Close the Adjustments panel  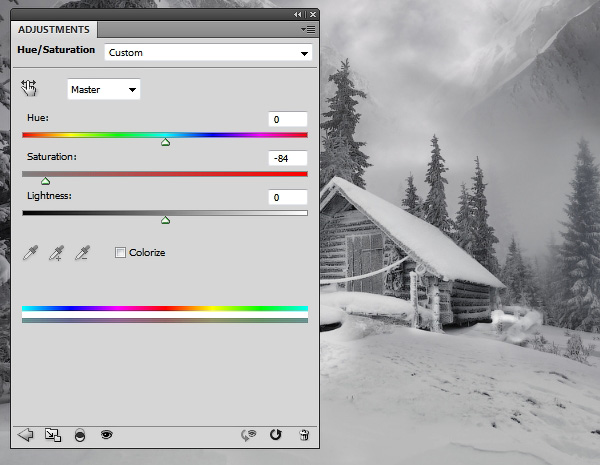click(313, 15)
